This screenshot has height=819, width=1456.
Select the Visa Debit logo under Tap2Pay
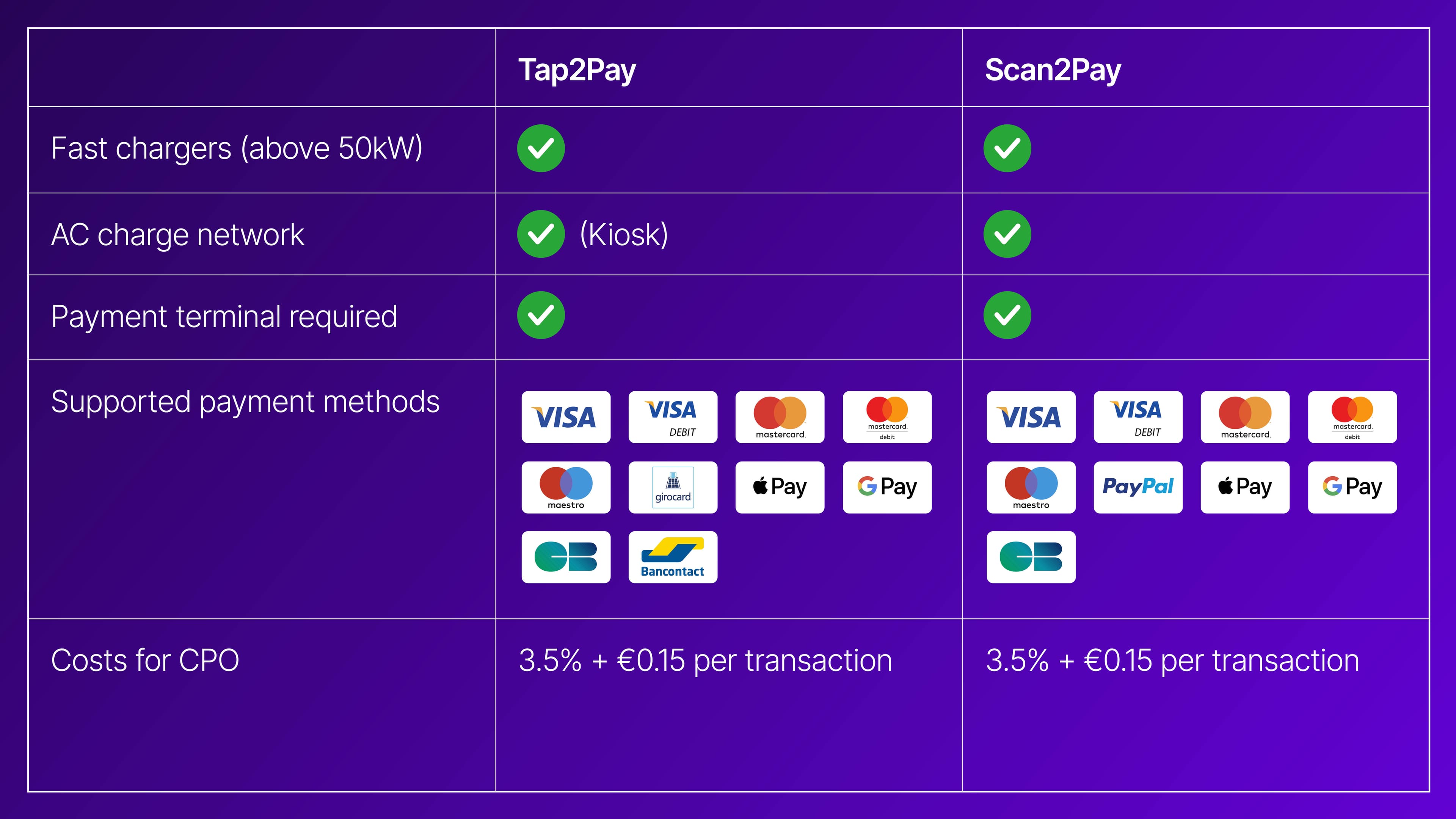(673, 417)
